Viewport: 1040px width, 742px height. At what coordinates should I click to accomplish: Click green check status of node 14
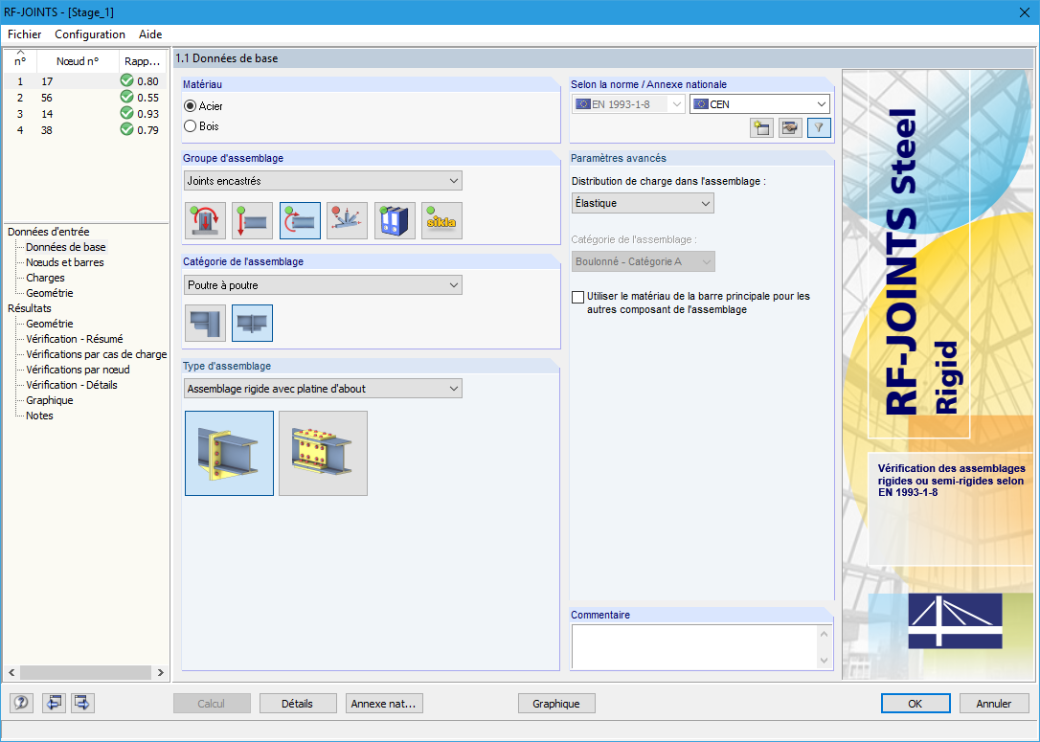click(x=127, y=113)
